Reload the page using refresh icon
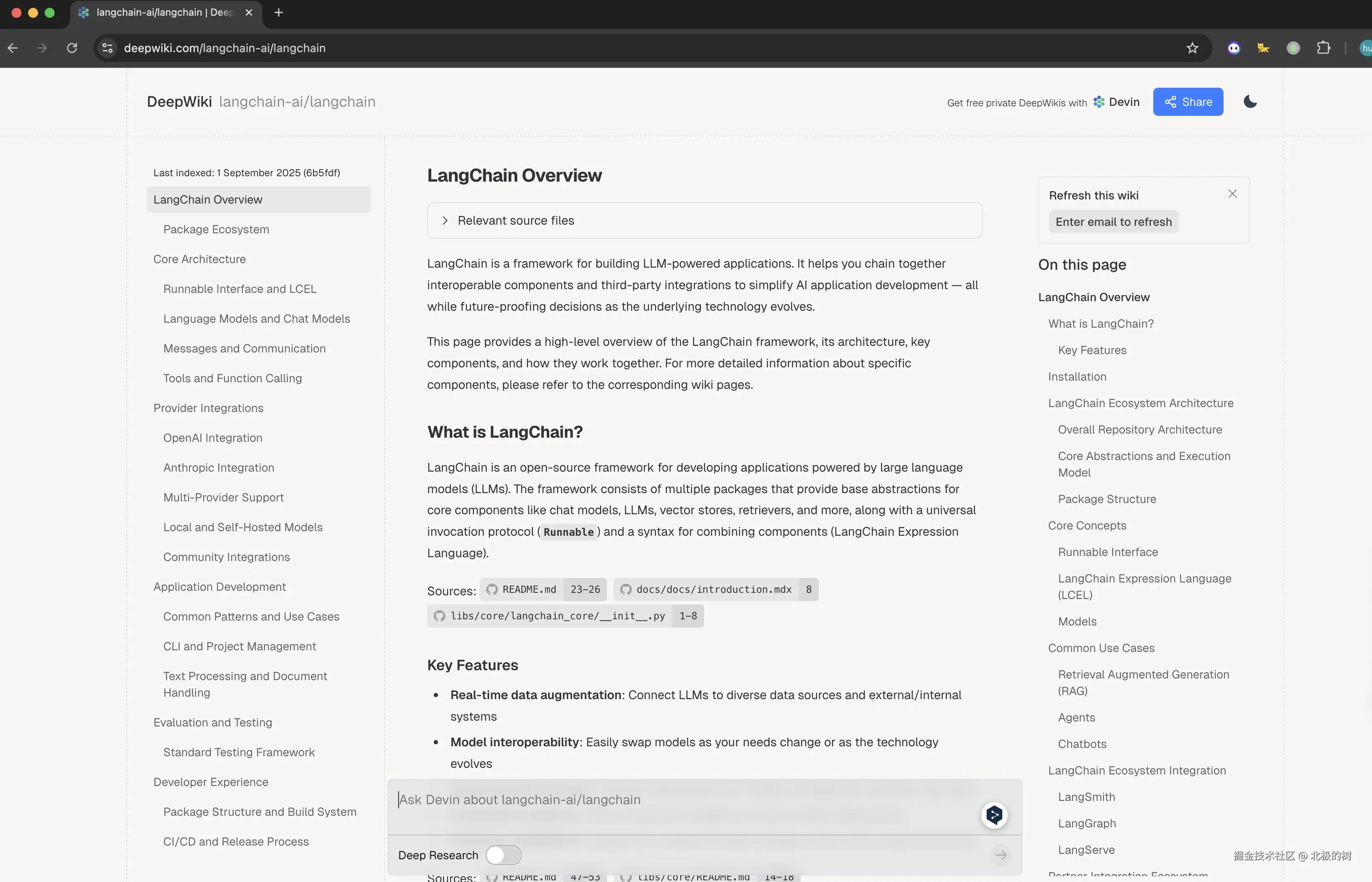Image resolution: width=1372 pixels, height=882 pixels. 72,48
